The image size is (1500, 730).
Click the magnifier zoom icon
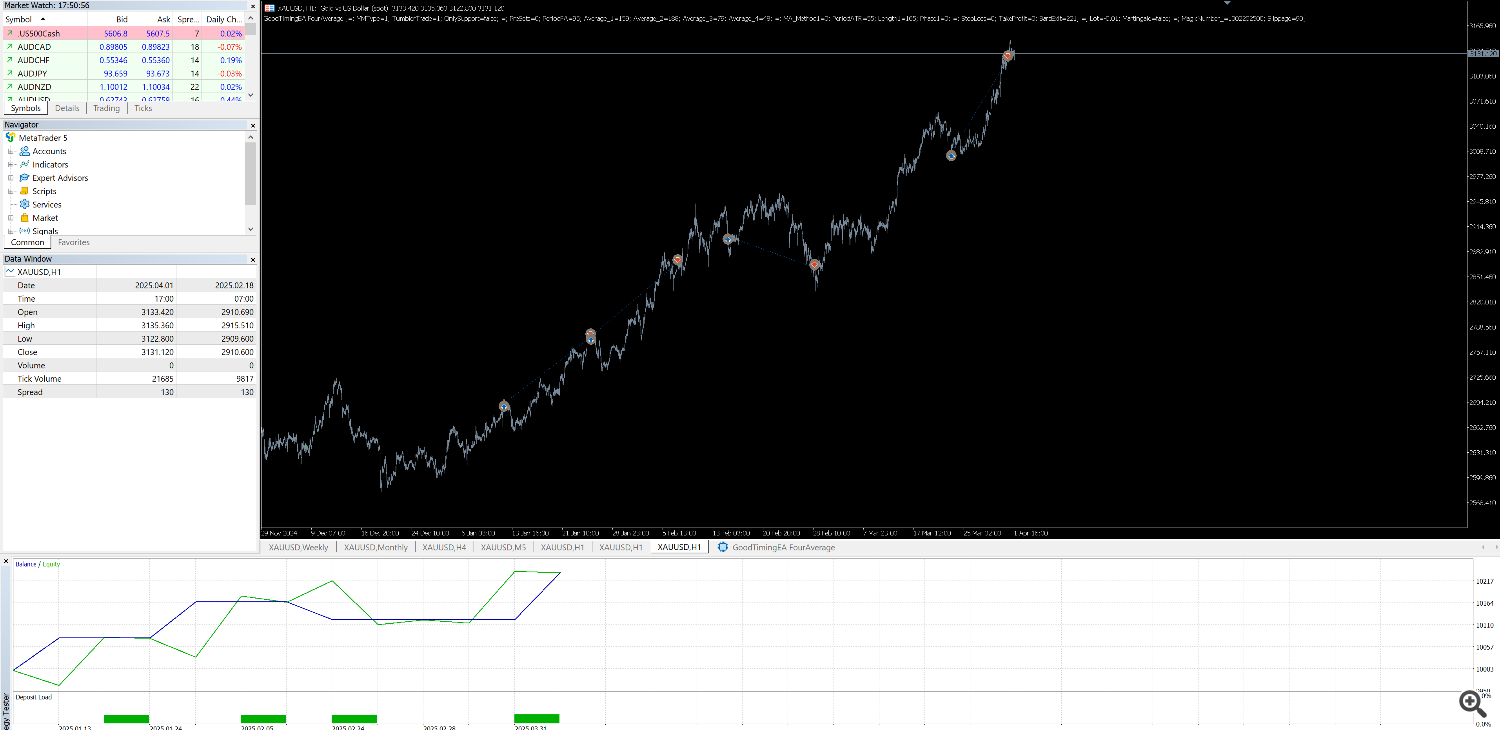coord(1470,703)
